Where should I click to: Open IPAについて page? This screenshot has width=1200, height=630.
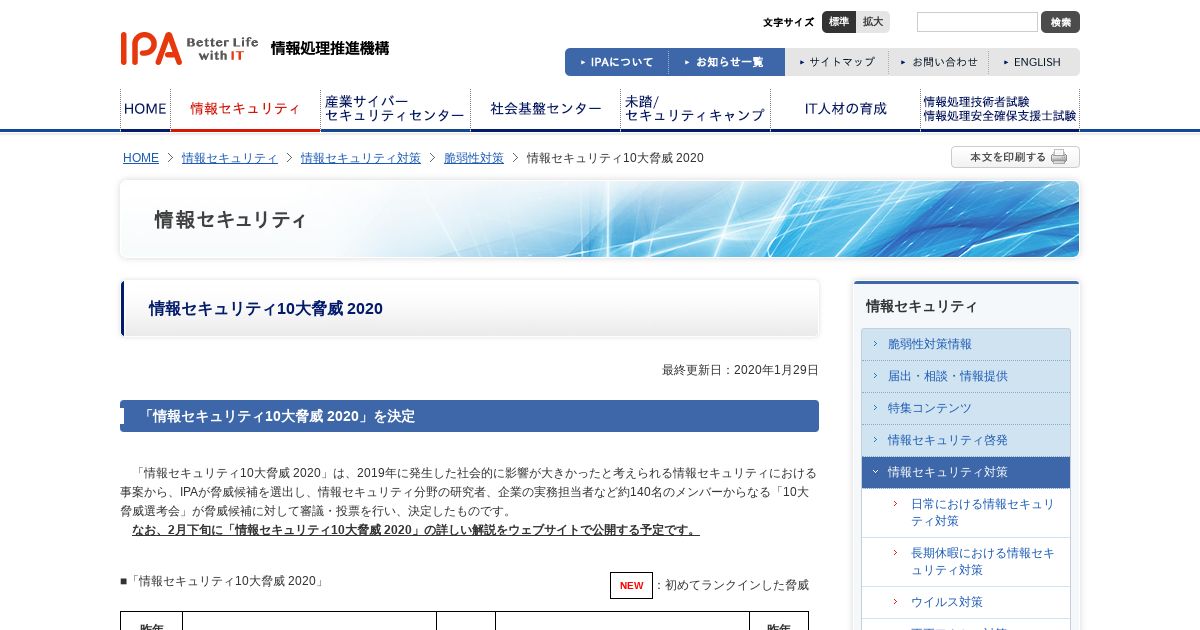tap(617, 62)
